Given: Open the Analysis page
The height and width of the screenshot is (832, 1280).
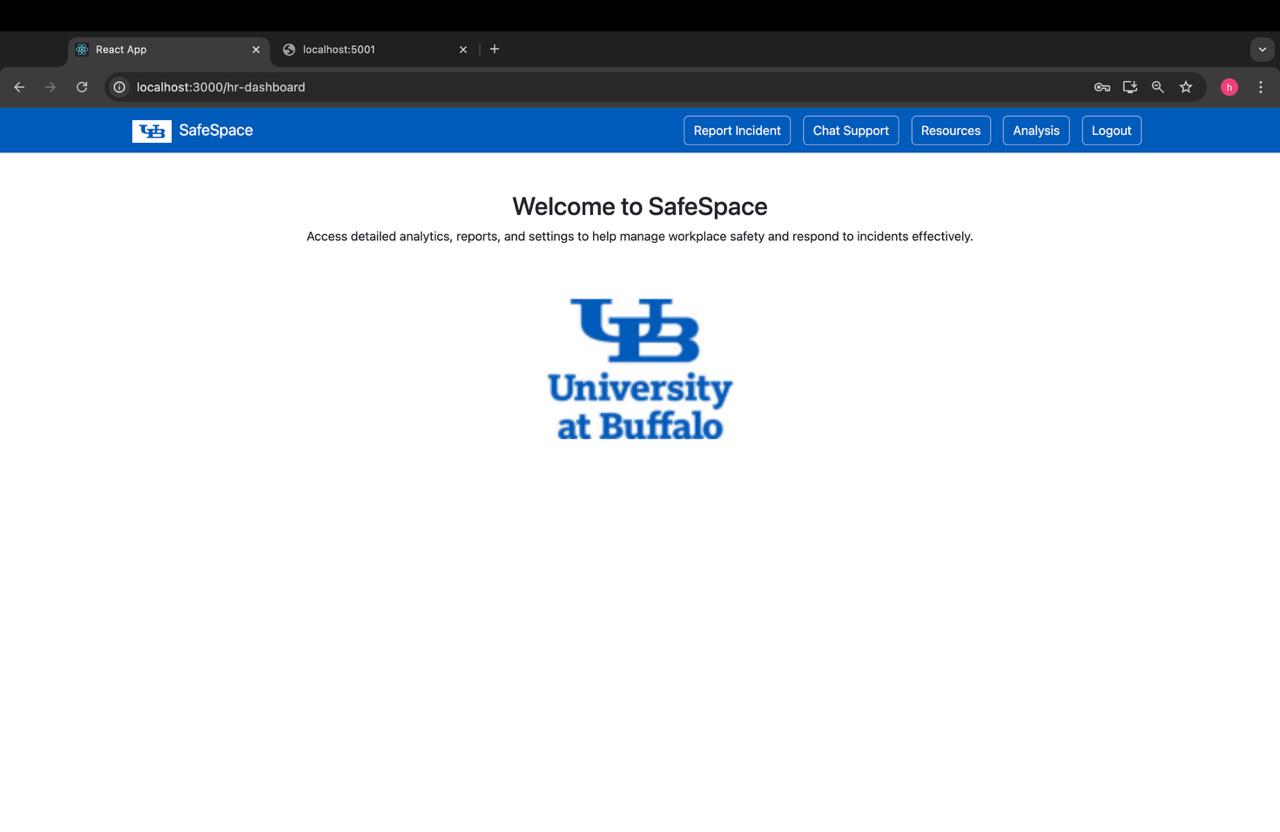Looking at the screenshot, I should pos(1036,130).
